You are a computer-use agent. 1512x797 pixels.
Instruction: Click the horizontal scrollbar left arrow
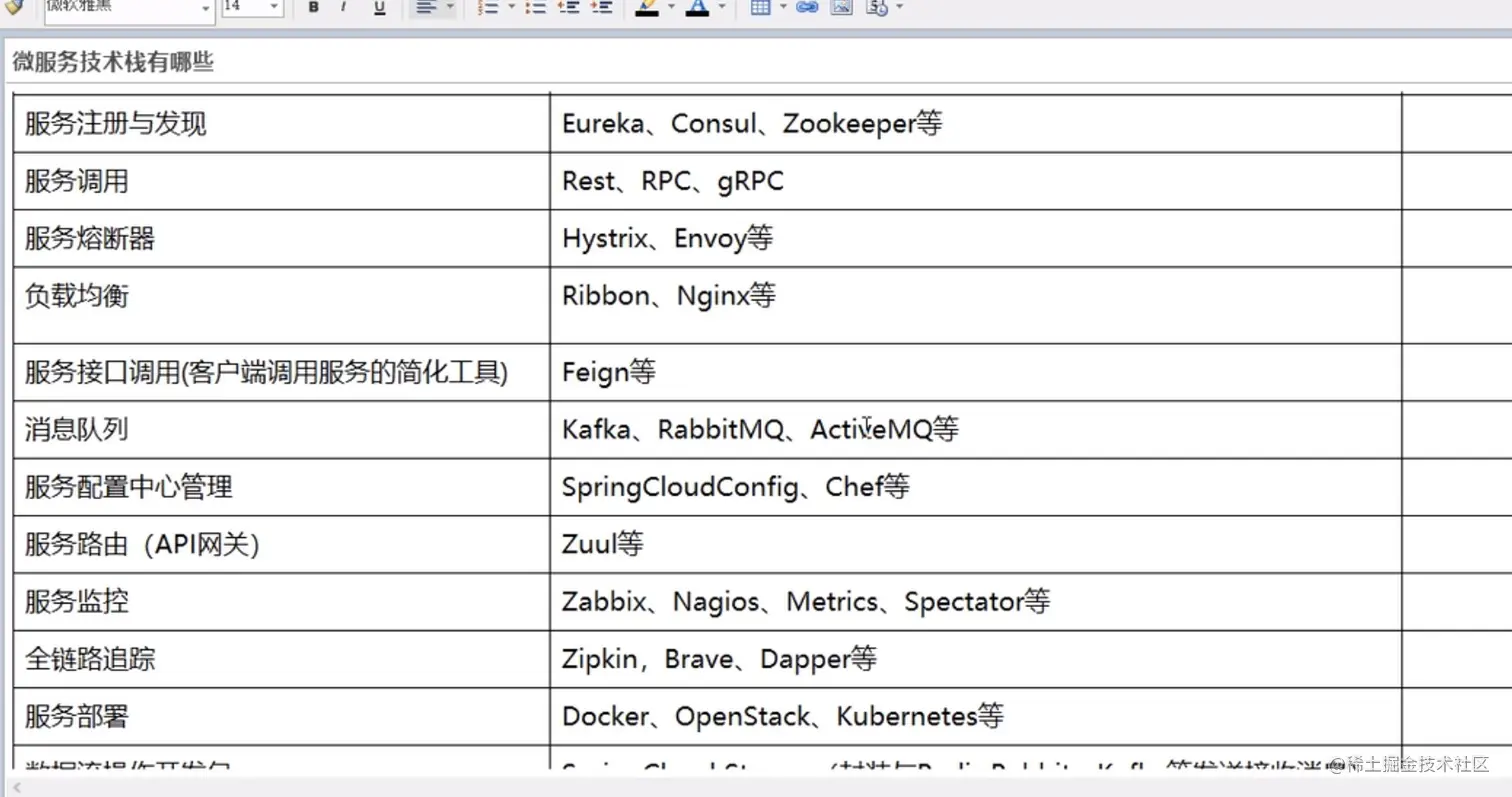click(x=15, y=788)
